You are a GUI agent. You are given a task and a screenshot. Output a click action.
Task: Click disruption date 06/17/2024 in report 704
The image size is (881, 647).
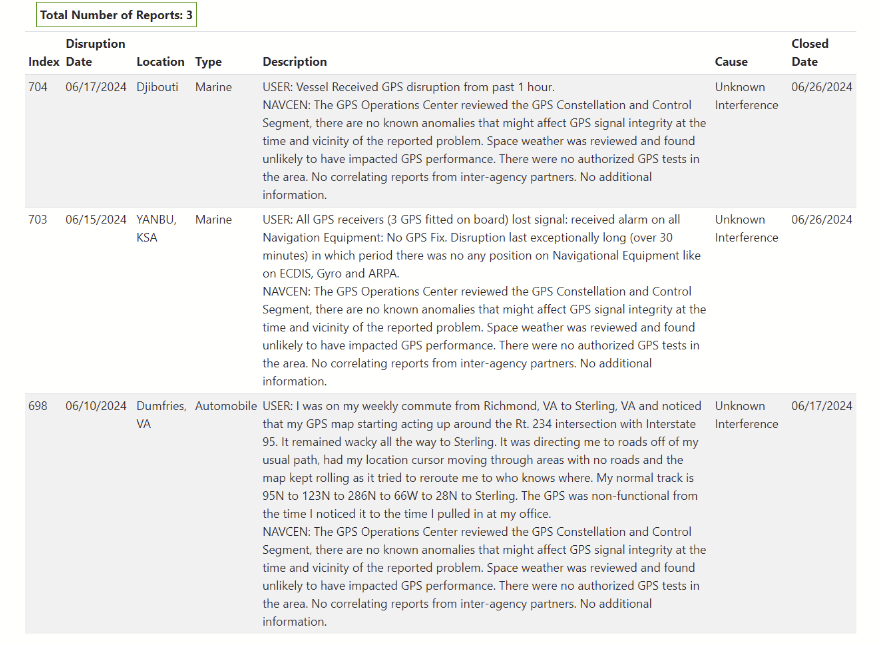[96, 87]
